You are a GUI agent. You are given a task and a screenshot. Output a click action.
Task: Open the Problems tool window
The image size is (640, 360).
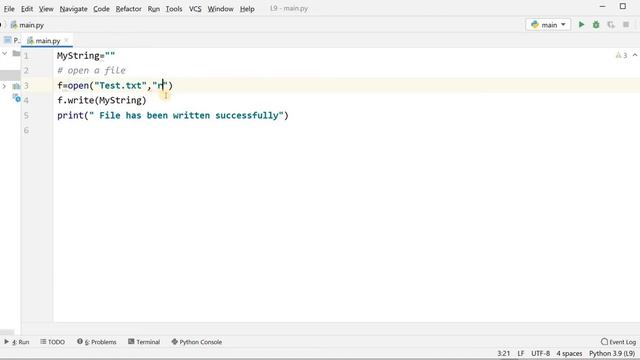97,342
